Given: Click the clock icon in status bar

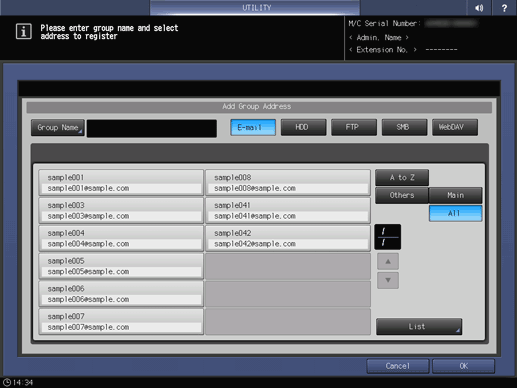Looking at the screenshot, I should coord(7,382).
